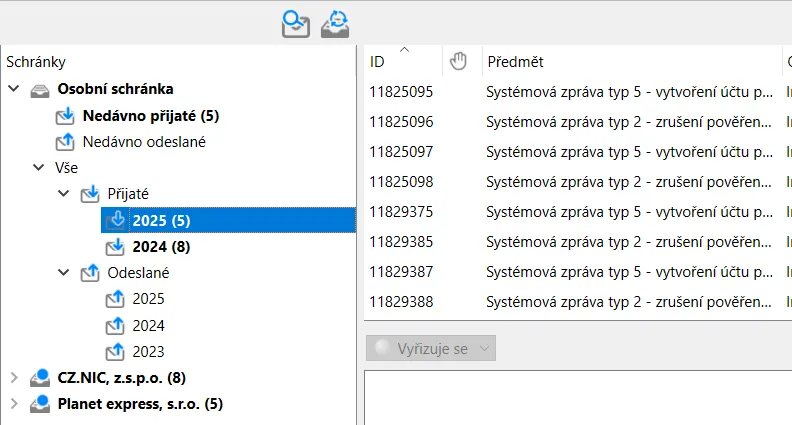Click the Přijaté received folder icon

point(90,194)
